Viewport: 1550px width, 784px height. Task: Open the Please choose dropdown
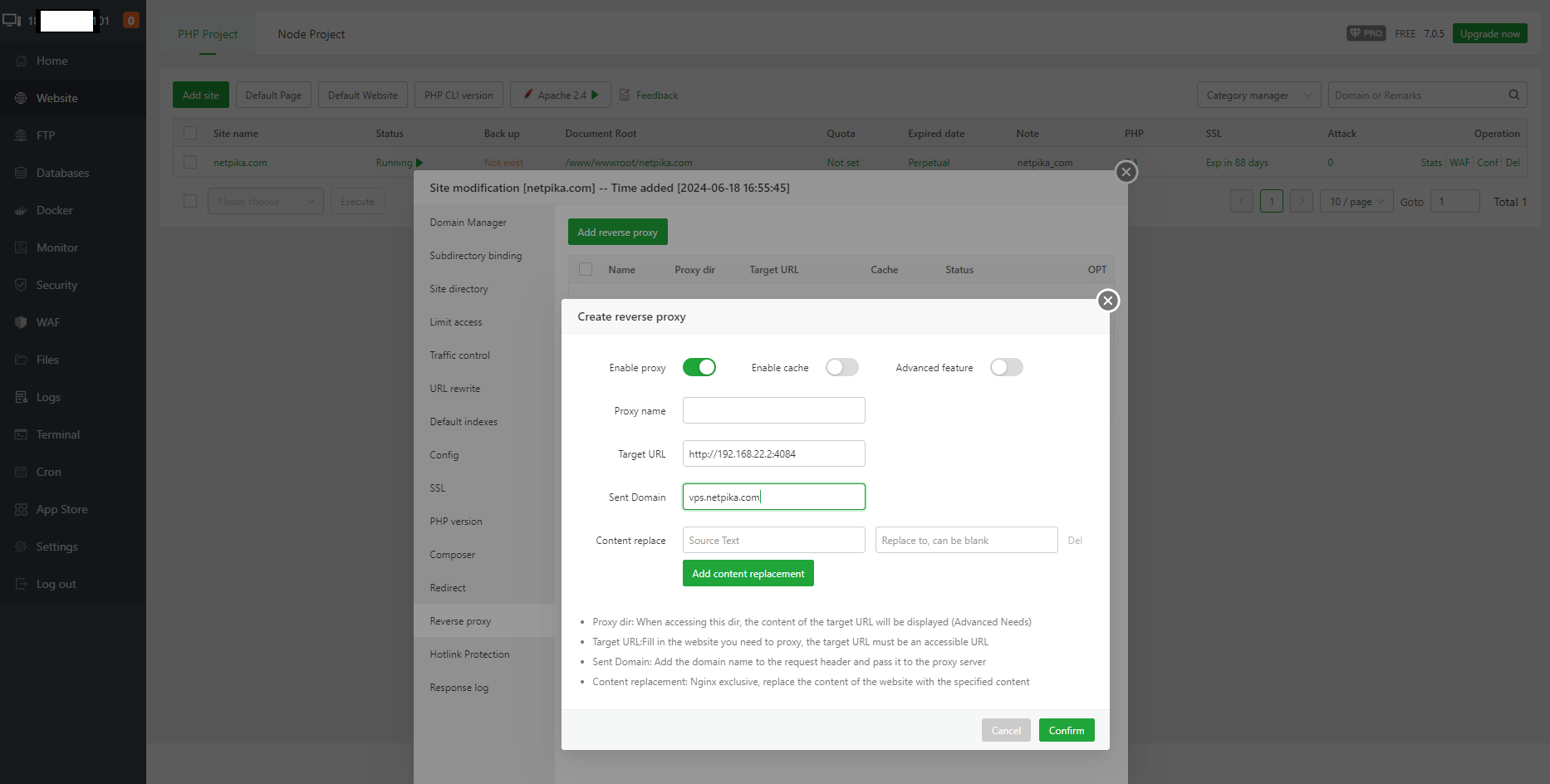pyautogui.click(x=265, y=201)
